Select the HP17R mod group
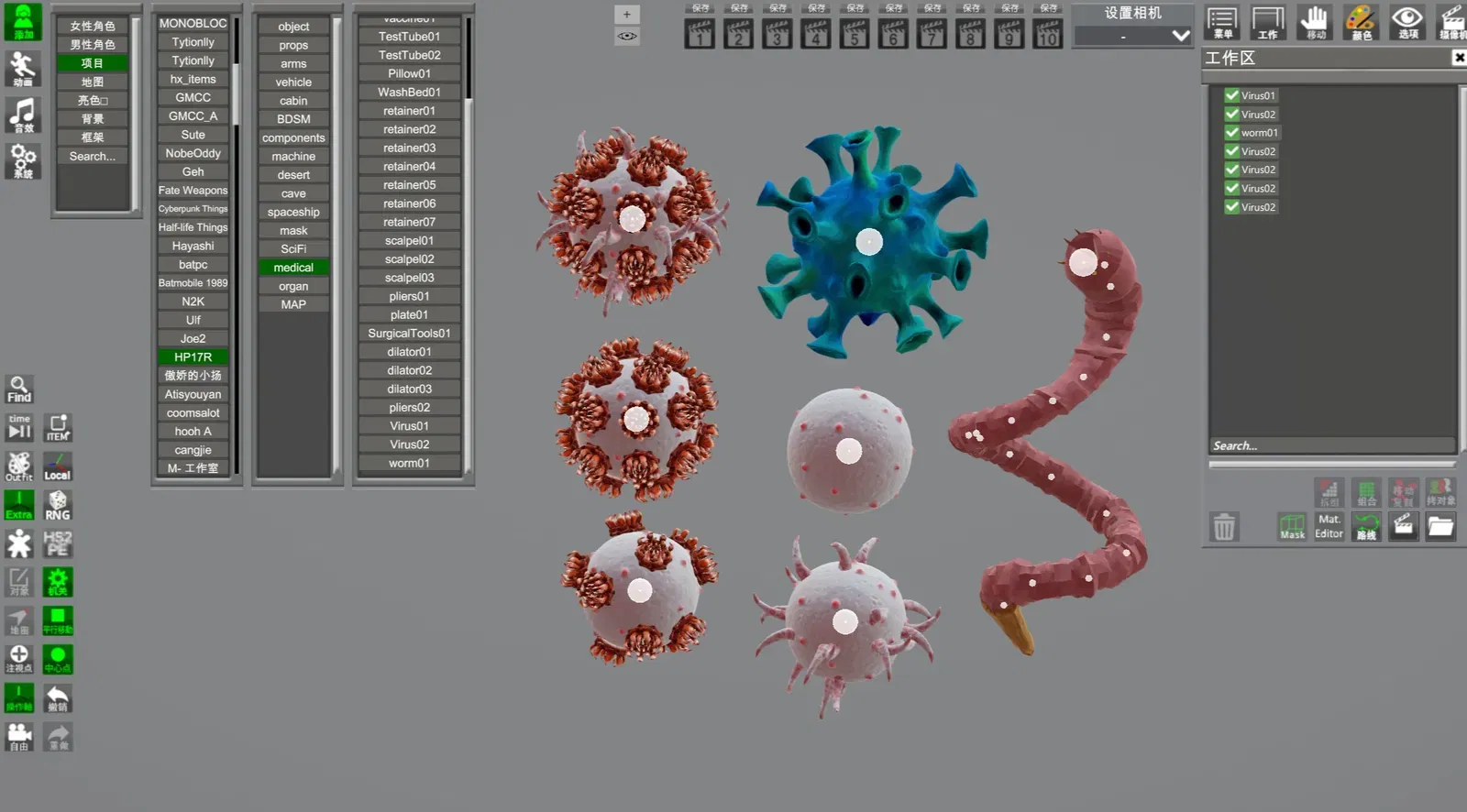1467x812 pixels. (193, 357)
